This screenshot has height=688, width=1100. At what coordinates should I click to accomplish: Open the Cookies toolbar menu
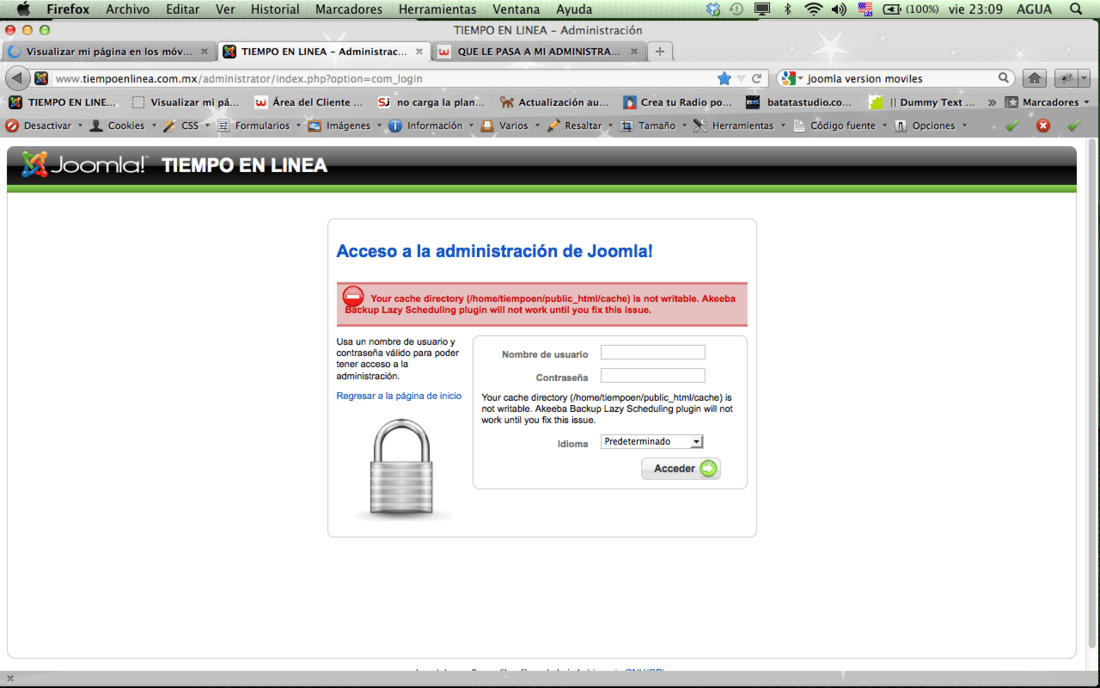[x=123, y=126]
